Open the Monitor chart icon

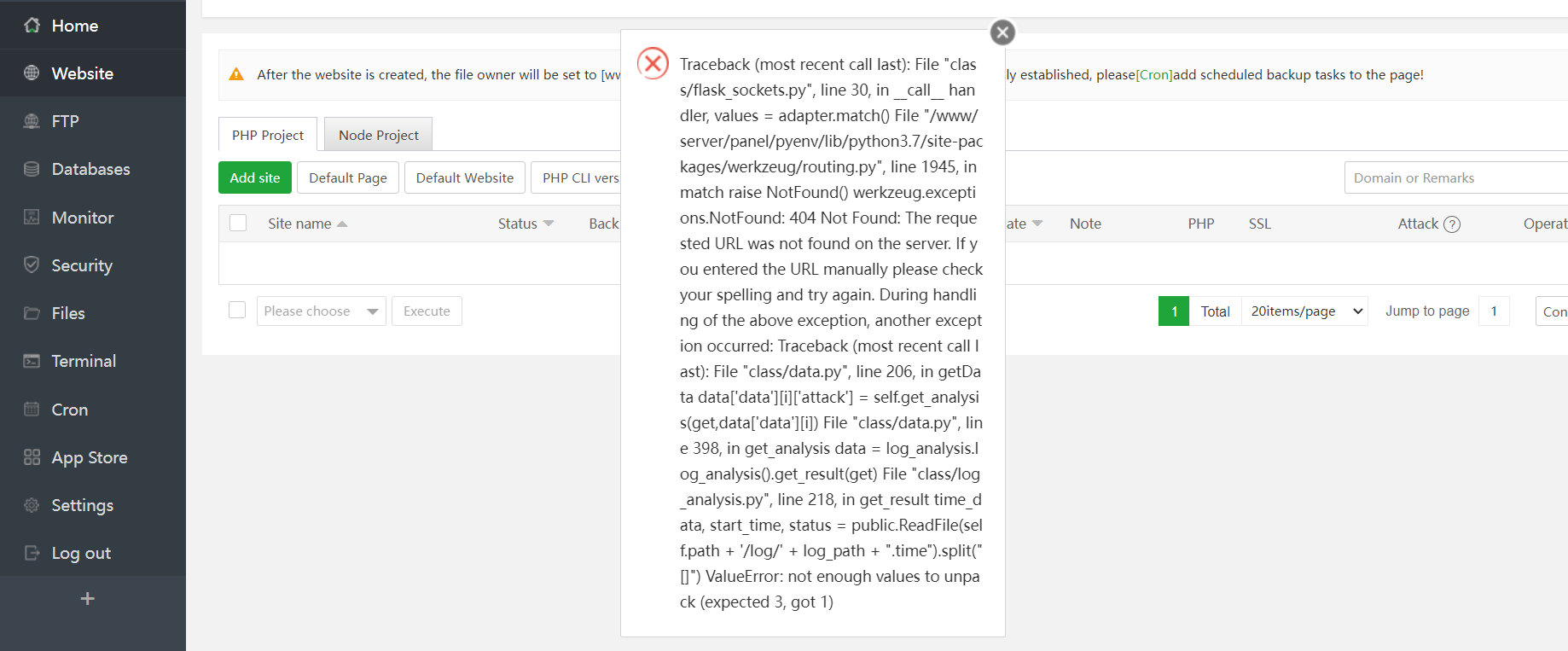click(32, 217)
